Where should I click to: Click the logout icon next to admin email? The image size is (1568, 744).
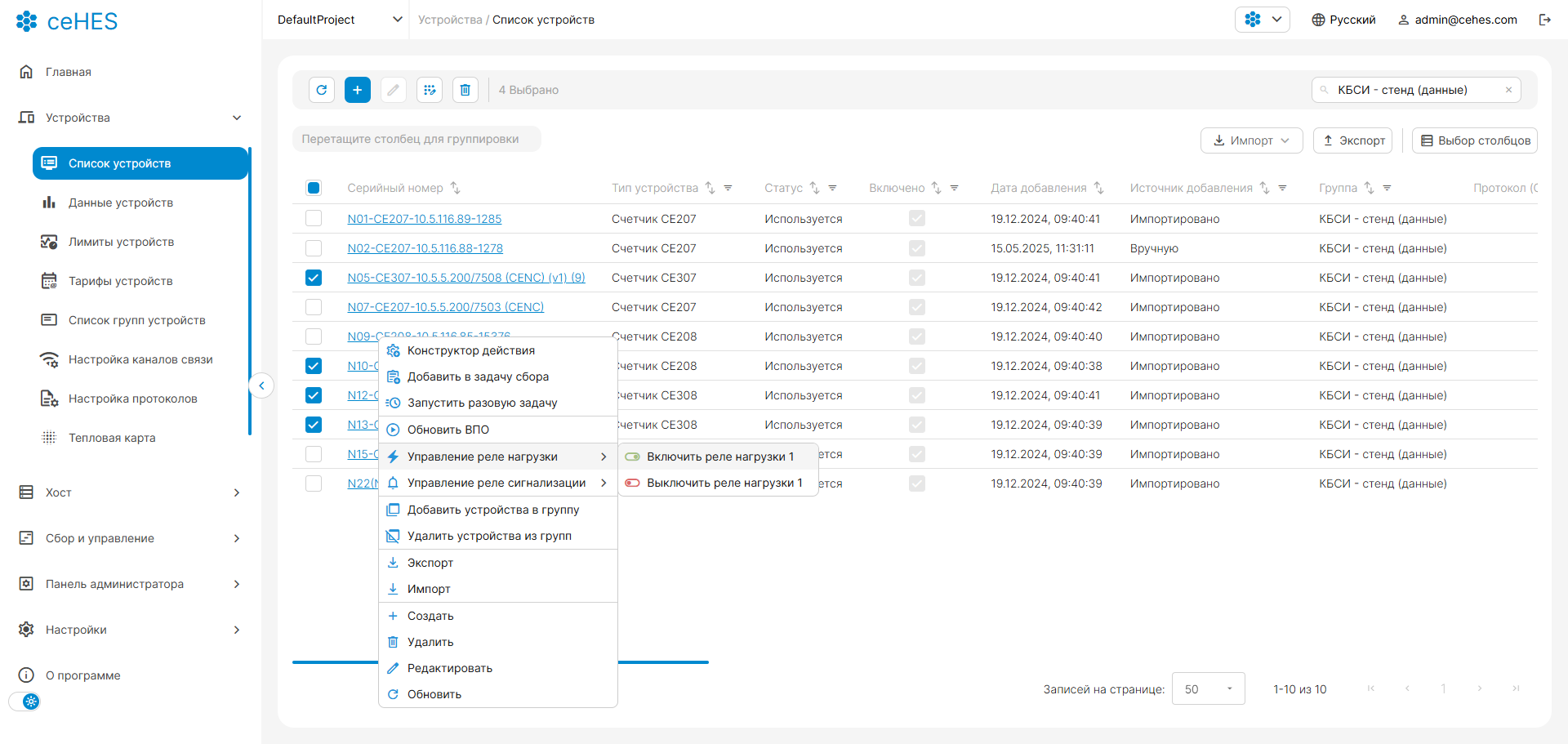(x=1544, y=20)
